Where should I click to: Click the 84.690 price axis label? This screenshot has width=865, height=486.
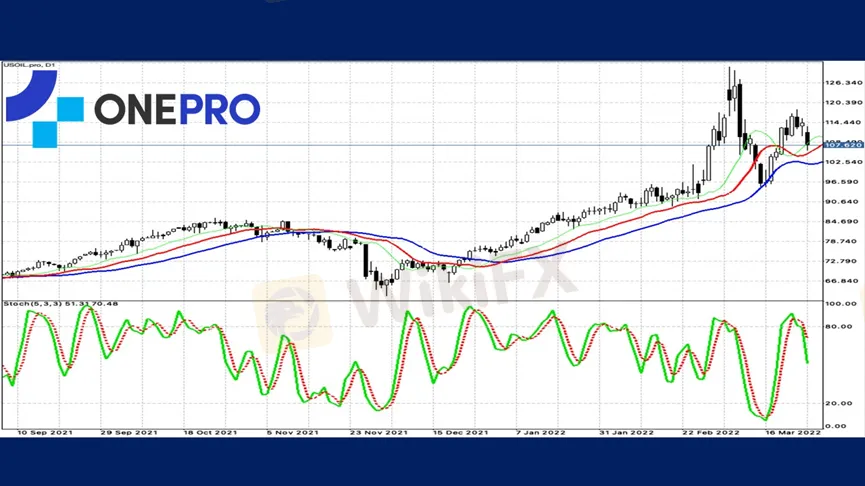point(842,221)
